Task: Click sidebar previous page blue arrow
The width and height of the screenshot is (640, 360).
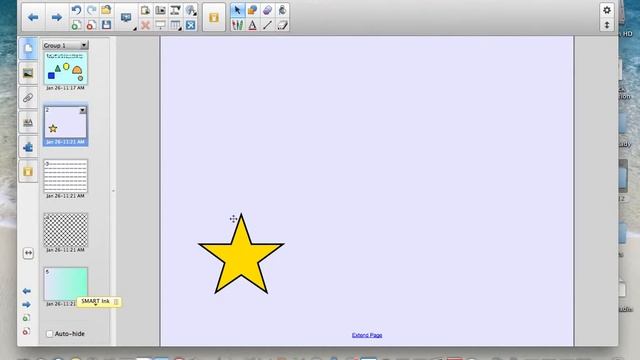Action: (27, 291)
